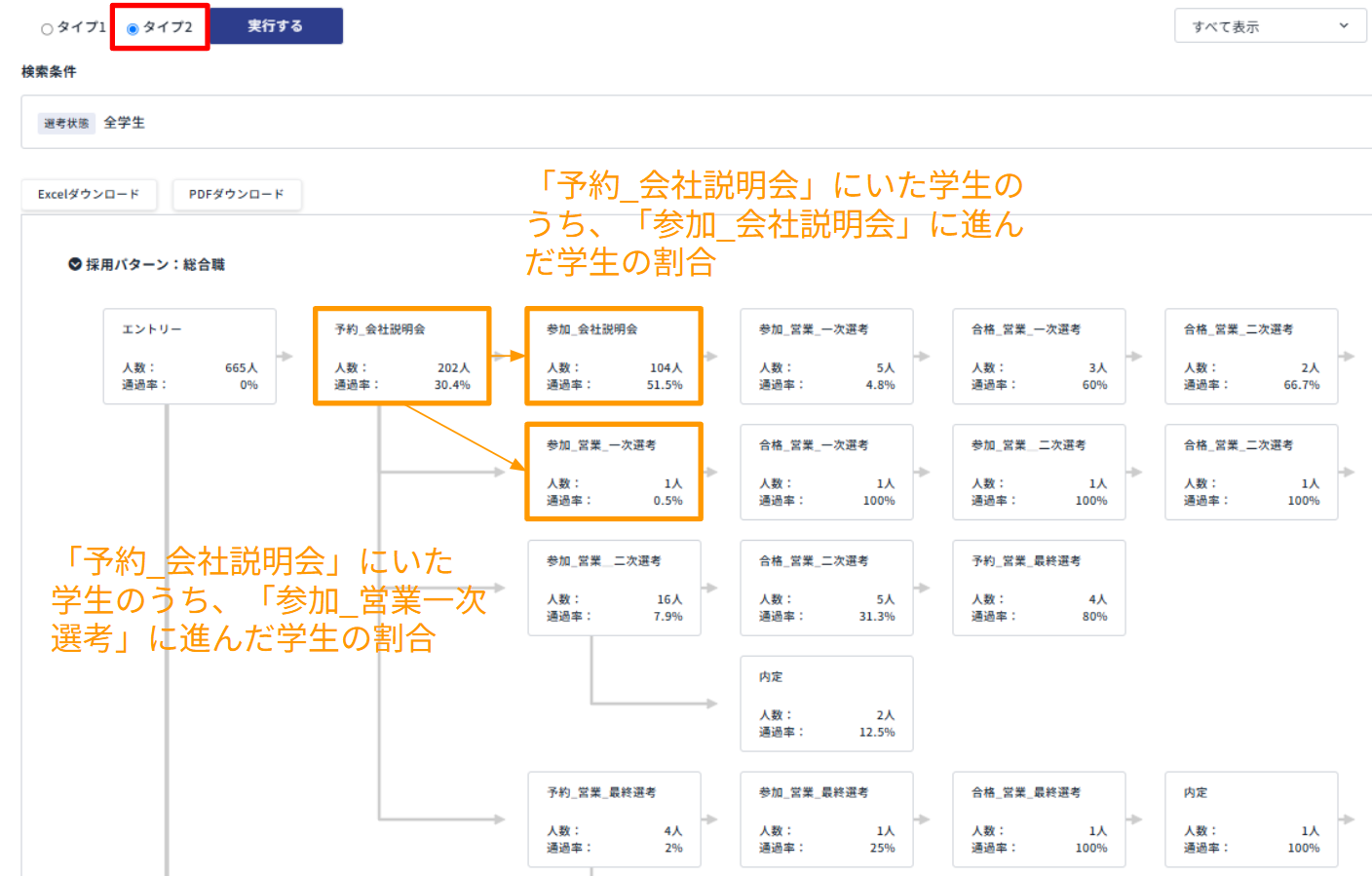Screen dimensions: 1372x876
Task: Select the エントリー node showing 665人
Action: [x=189, y=356]
